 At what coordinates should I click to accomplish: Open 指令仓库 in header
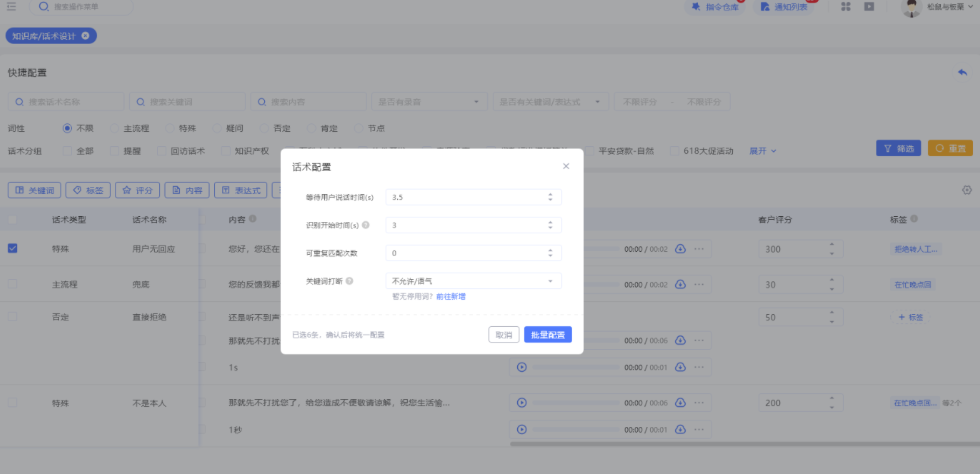pyautogui.click(x=716, y=7)
